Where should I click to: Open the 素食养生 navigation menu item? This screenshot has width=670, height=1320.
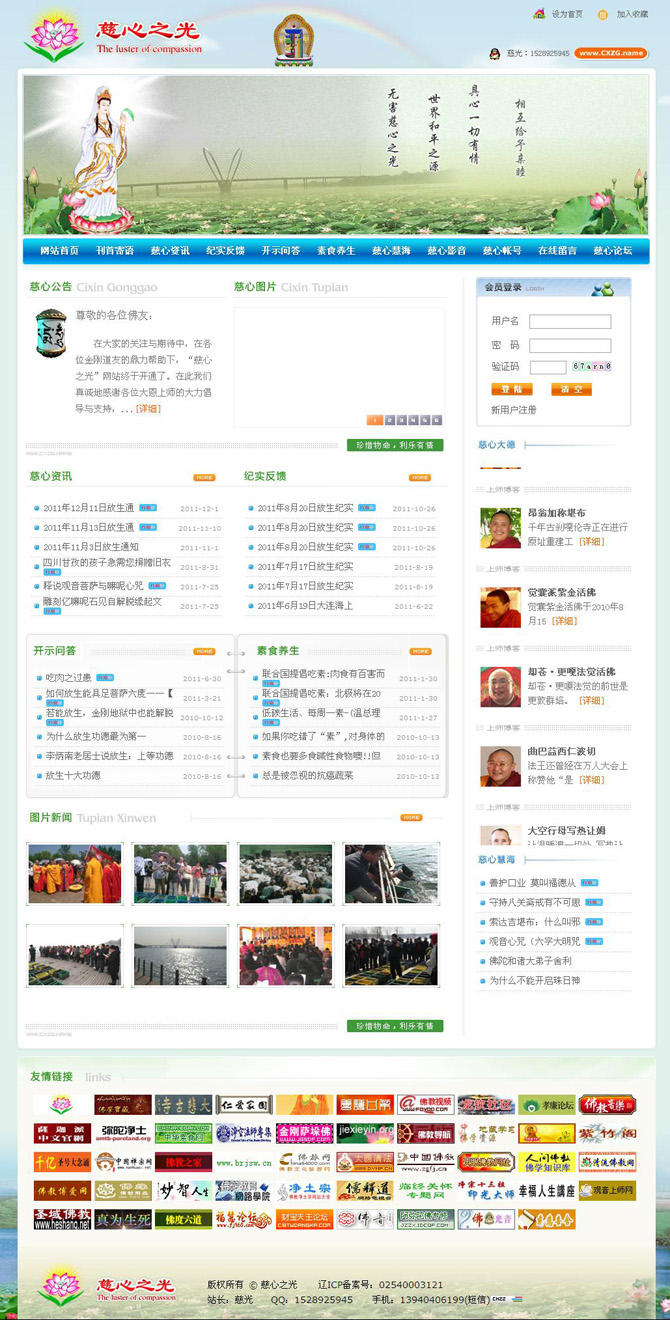point(336,250)
